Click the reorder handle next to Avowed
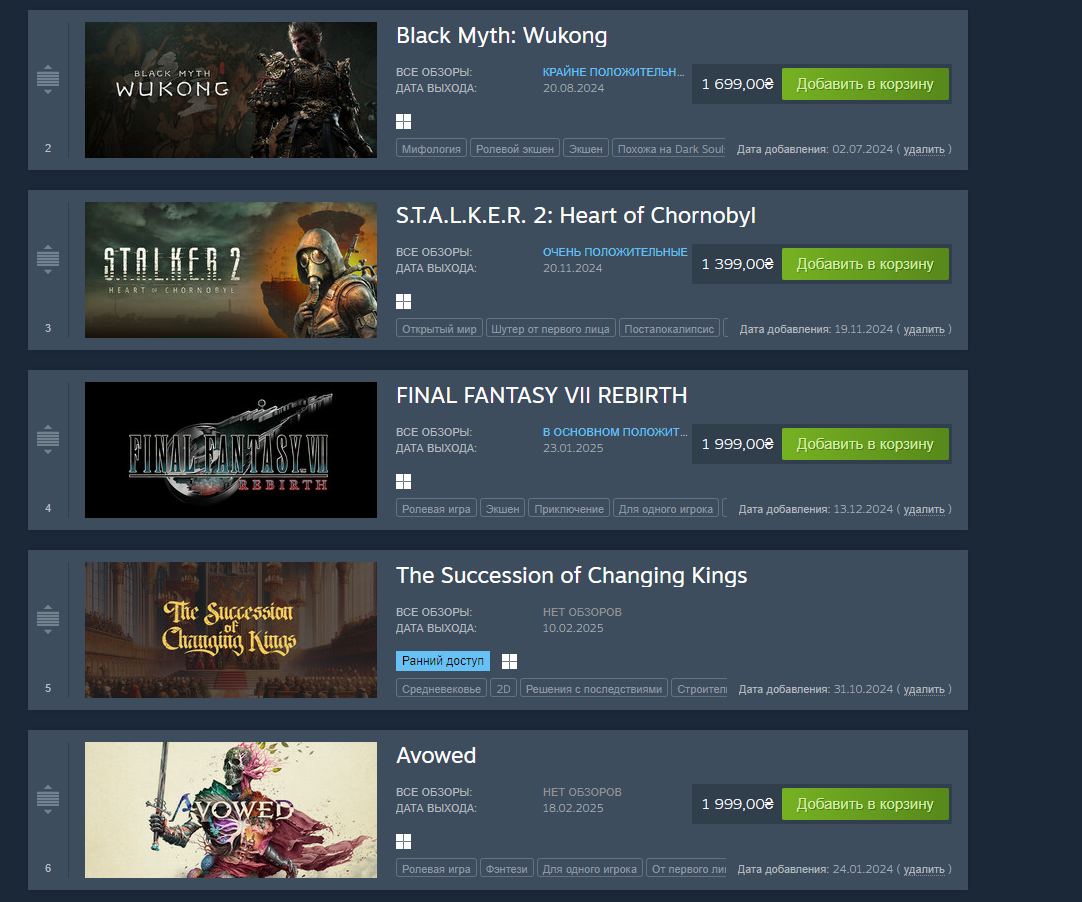Viewport: 1082px width, 902px height. coord(48,799)
